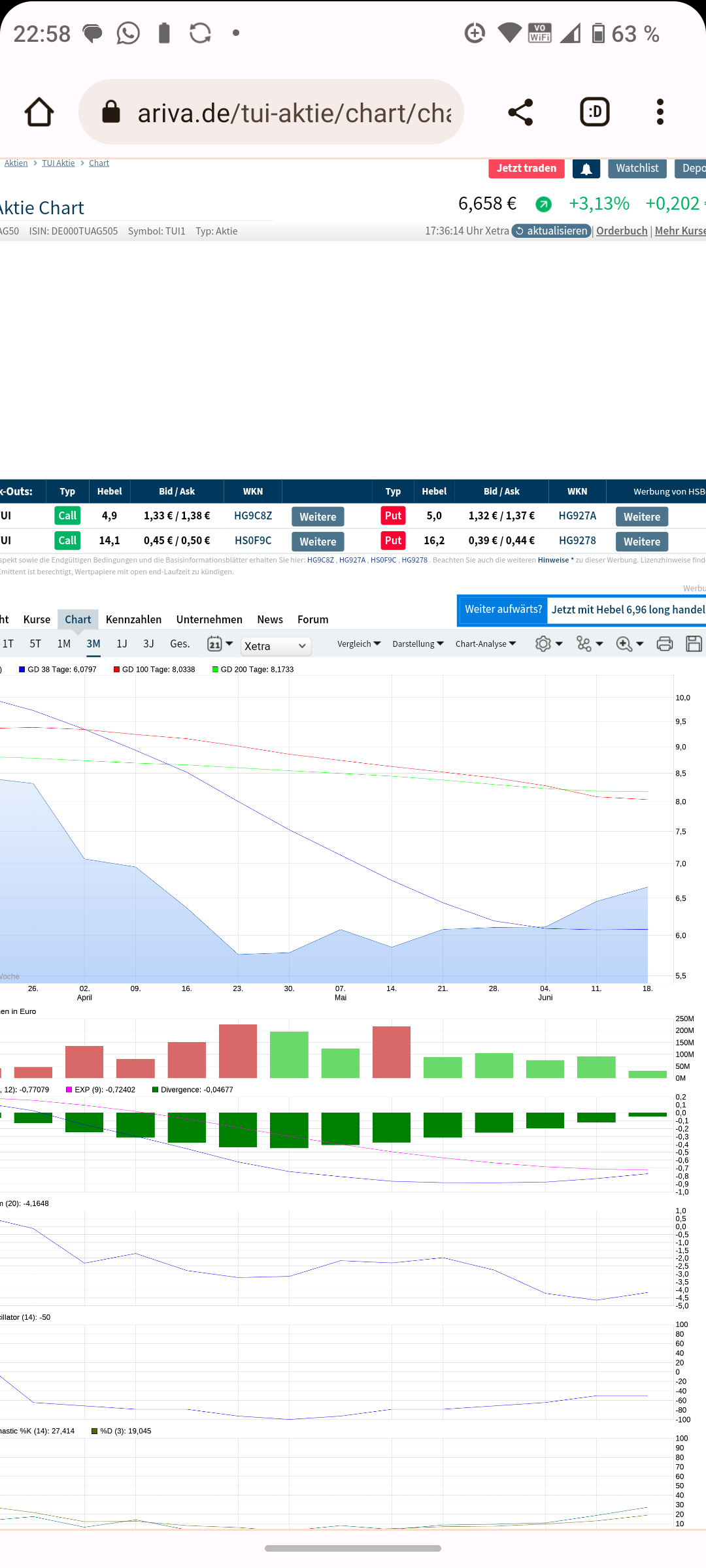Print the chart via printer icon
Screen dimensions: 706x1568
pos(665,644)
